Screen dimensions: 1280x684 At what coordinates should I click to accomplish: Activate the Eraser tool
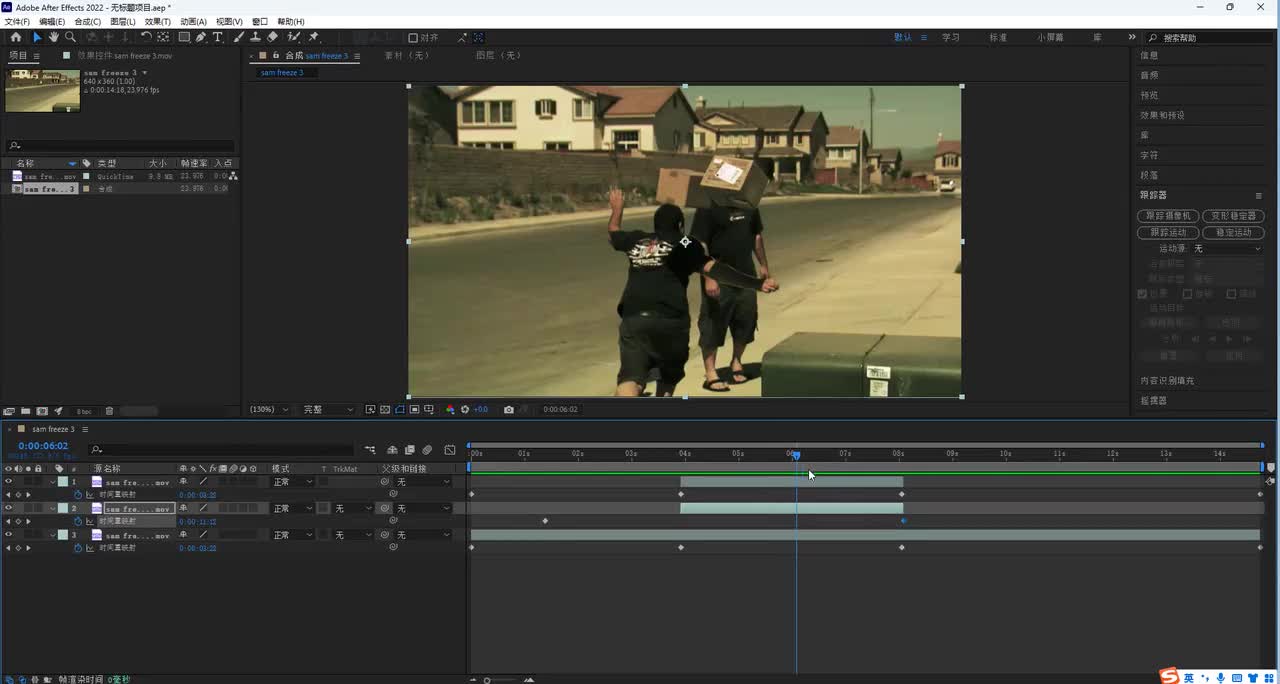tap(272, 37)
